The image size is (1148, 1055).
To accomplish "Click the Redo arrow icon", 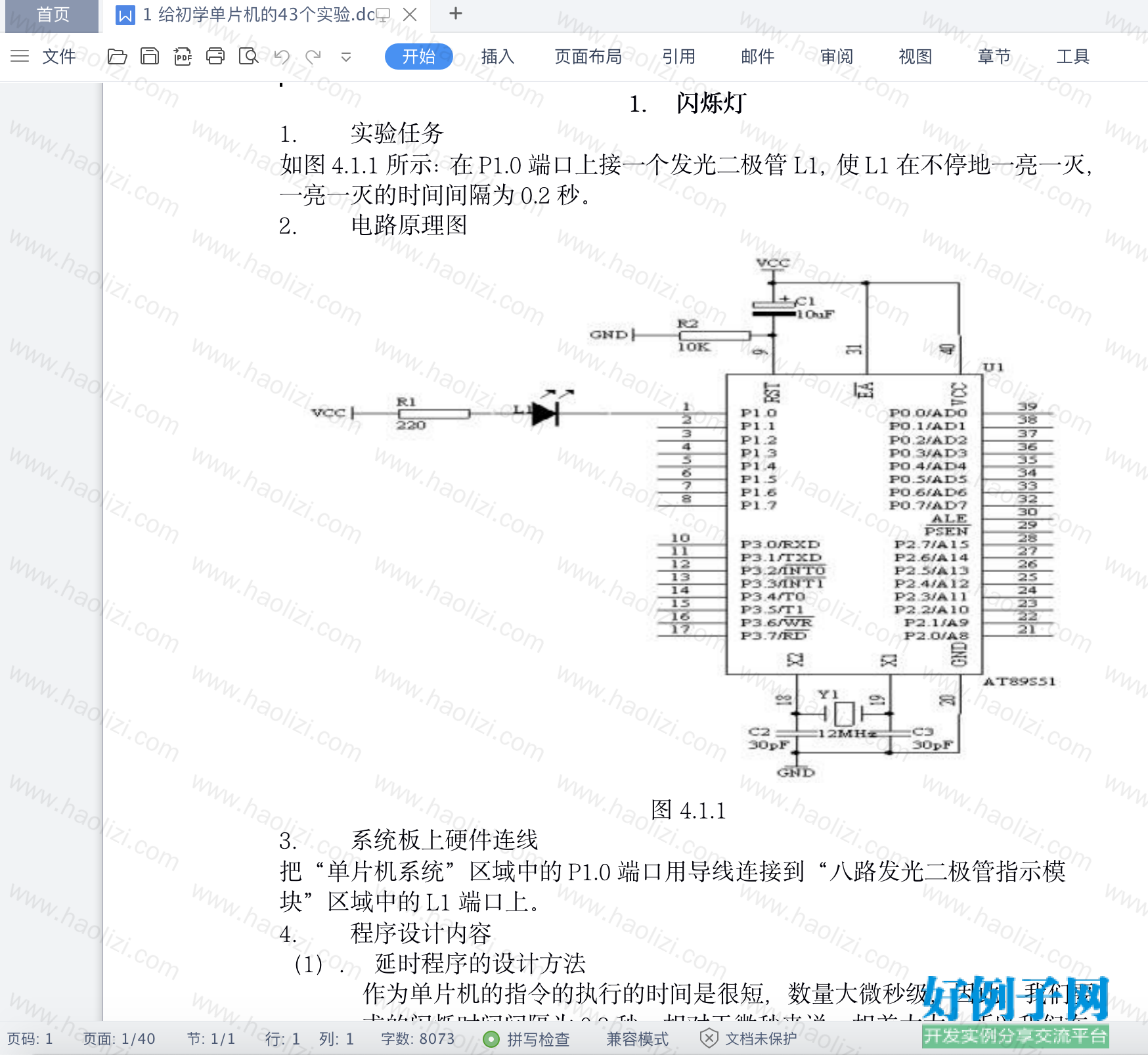I will pyautogui.click(x=313, y=56).
